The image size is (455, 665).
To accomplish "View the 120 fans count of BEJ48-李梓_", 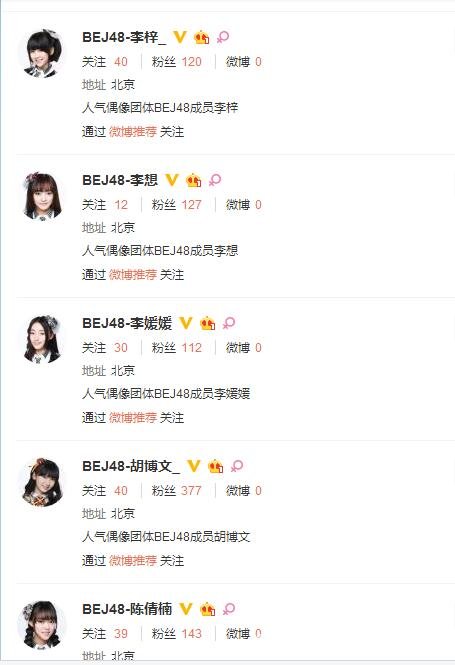I will pos(191,62).
